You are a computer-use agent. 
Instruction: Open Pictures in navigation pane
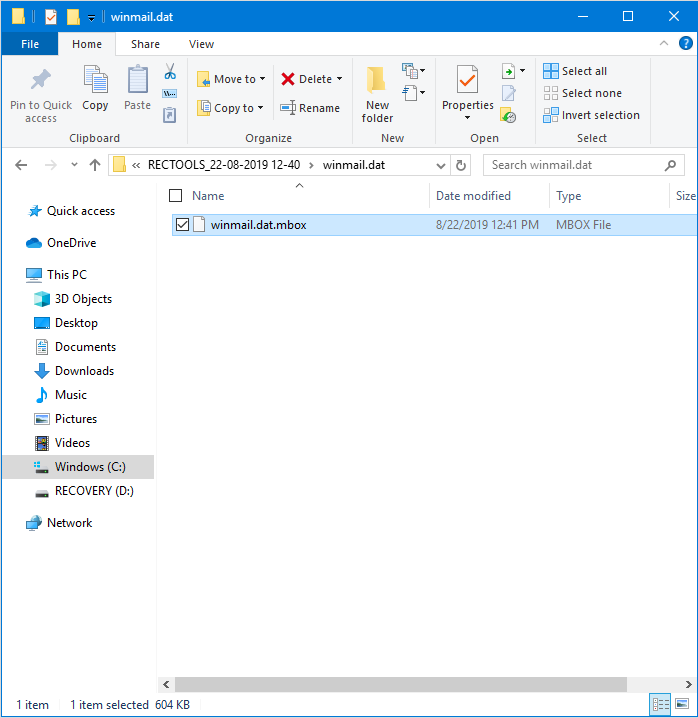65,419
